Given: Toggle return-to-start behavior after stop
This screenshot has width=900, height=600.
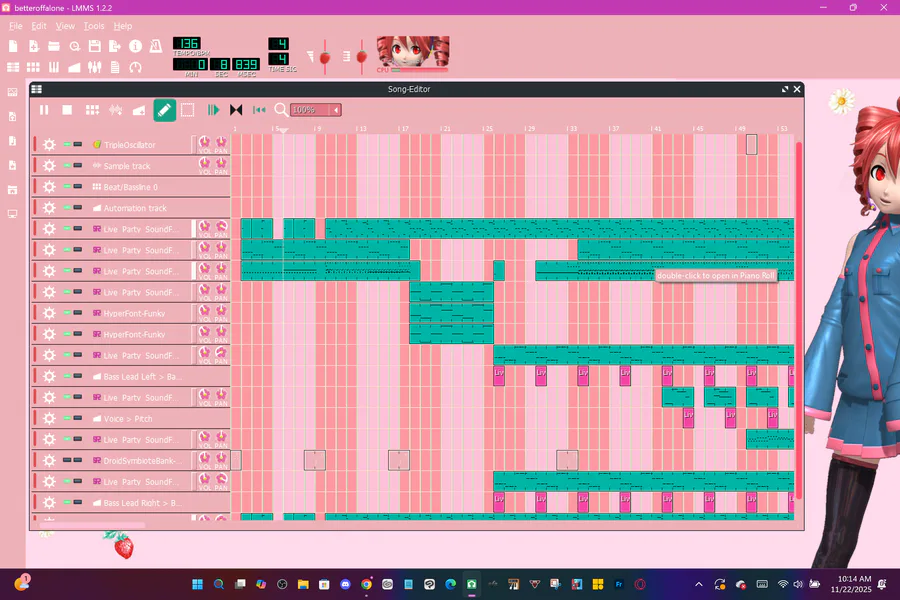Looking at the screenshot, I should (259, 110).
